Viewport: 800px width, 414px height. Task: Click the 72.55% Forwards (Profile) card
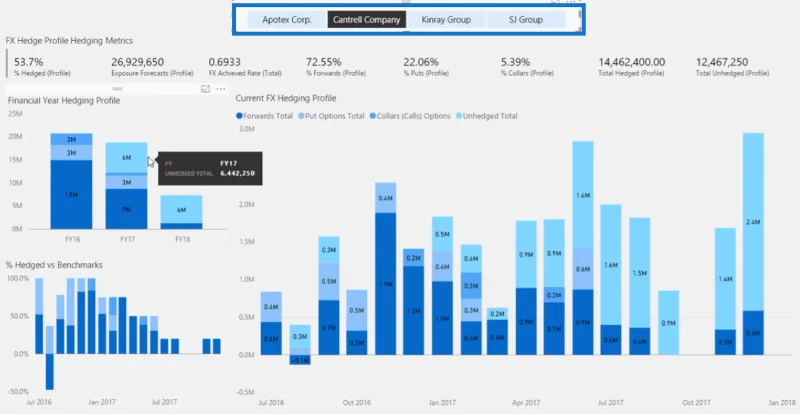point(336,67)
